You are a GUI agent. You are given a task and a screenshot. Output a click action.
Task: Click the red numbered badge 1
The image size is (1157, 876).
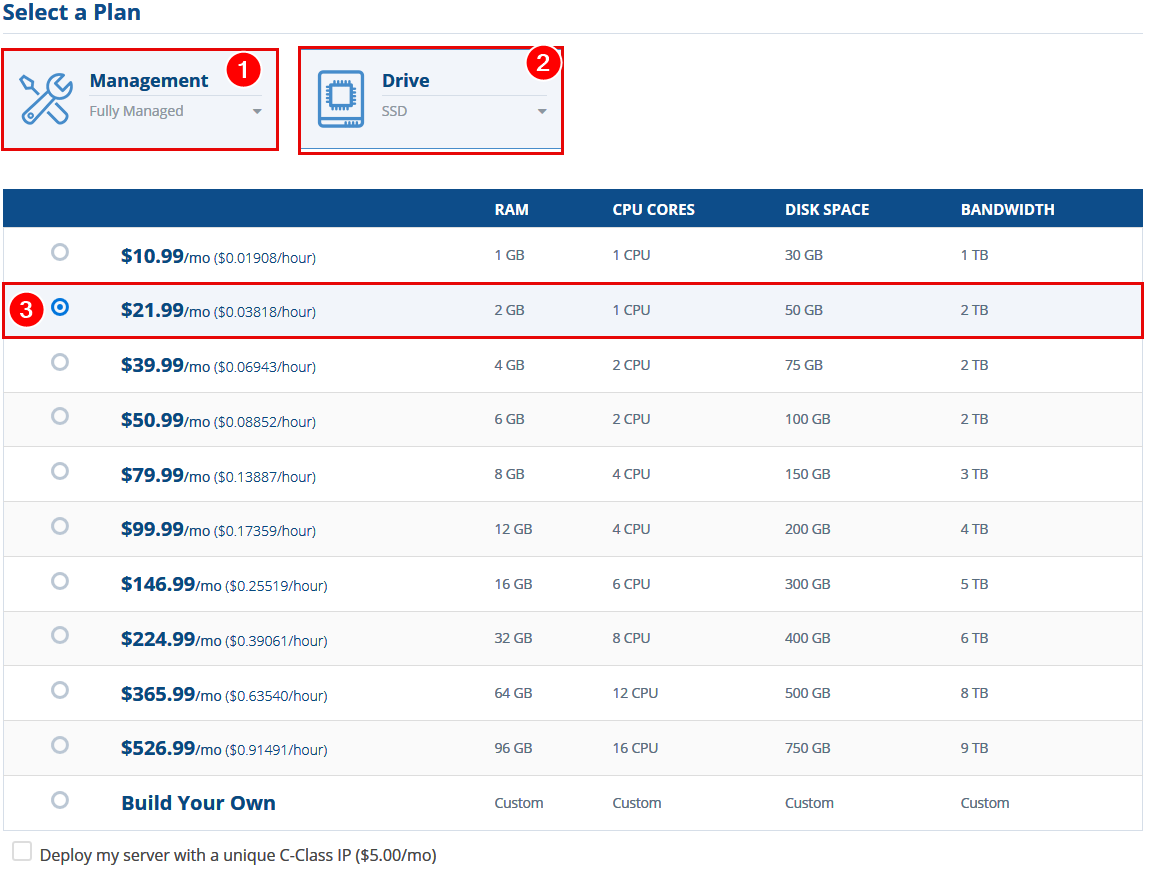244,70
